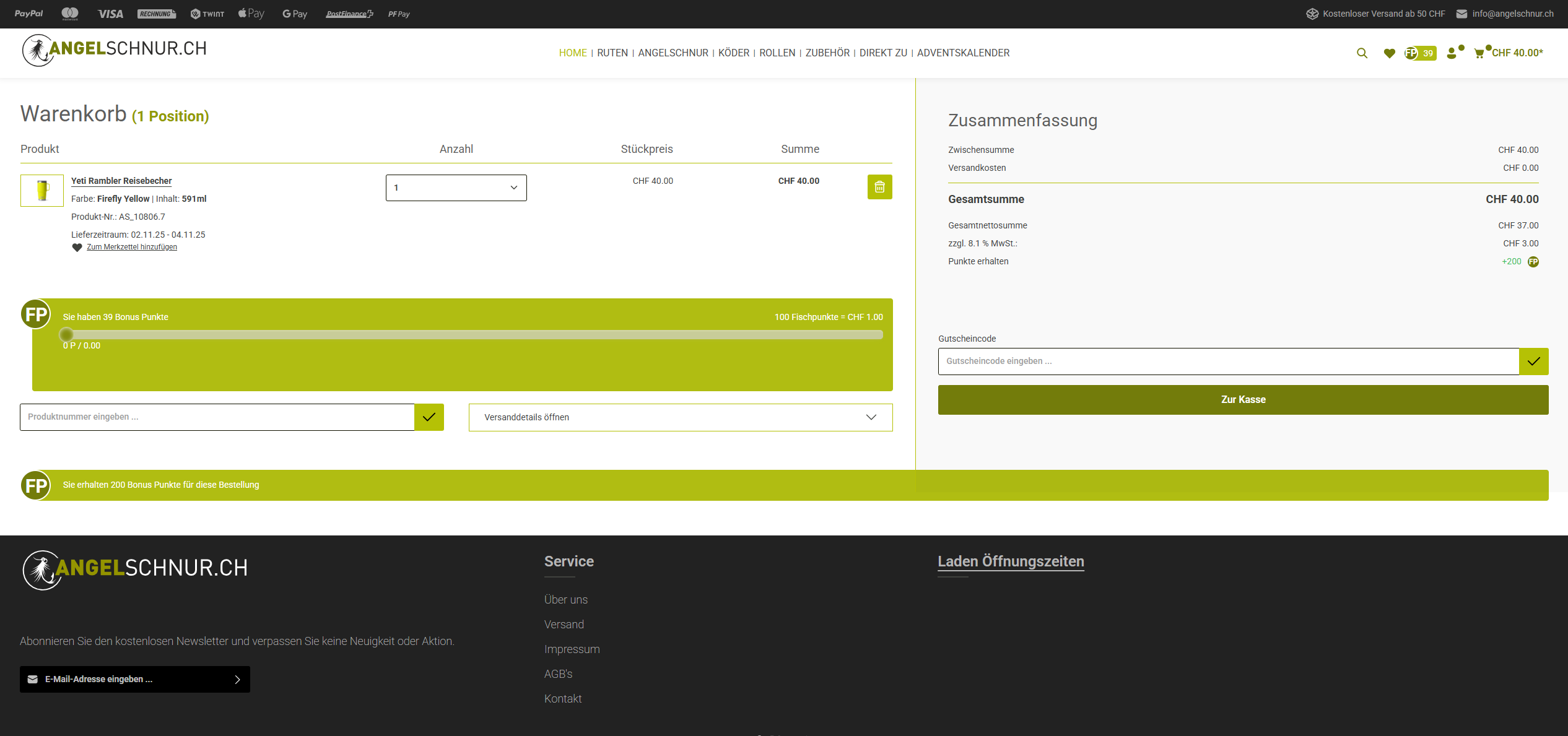Open the ANGELSCHNUR navigation menu
Viewport: 1568px width, 736px height.
click(x=673, y=53)
